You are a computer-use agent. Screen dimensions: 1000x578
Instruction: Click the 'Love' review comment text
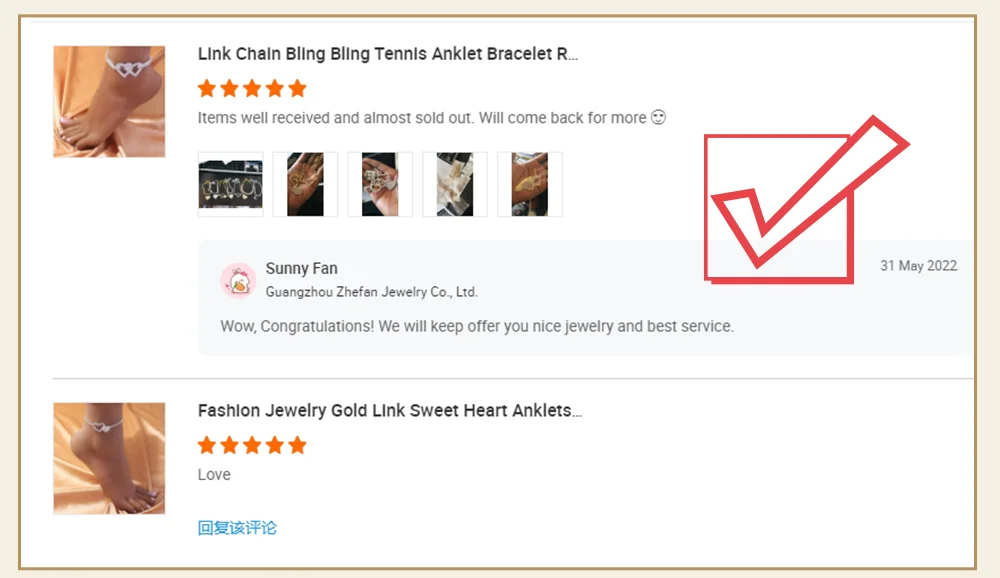coord(214,474)
